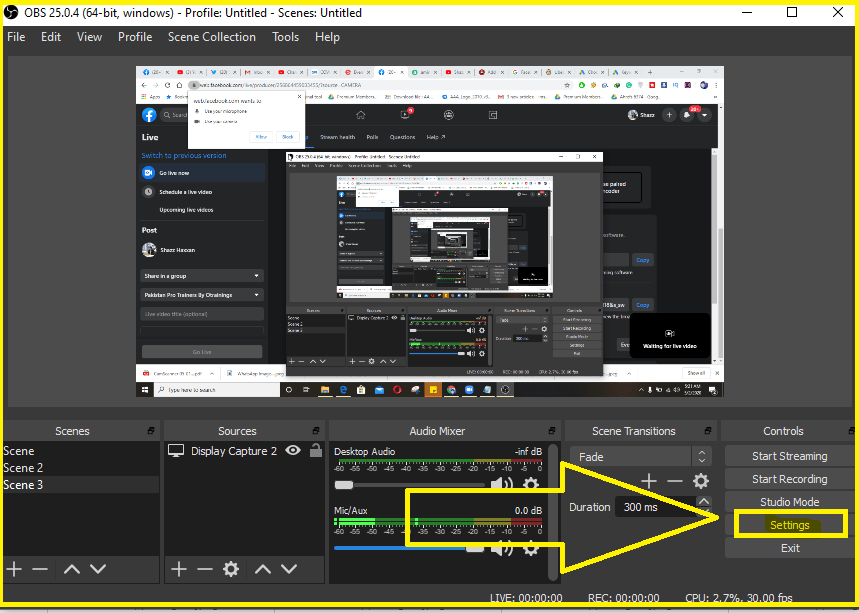This screenshot has width=859, height=613.
Task: Mute Desktop Audio with speaker icon
Action: click(501, 484)
